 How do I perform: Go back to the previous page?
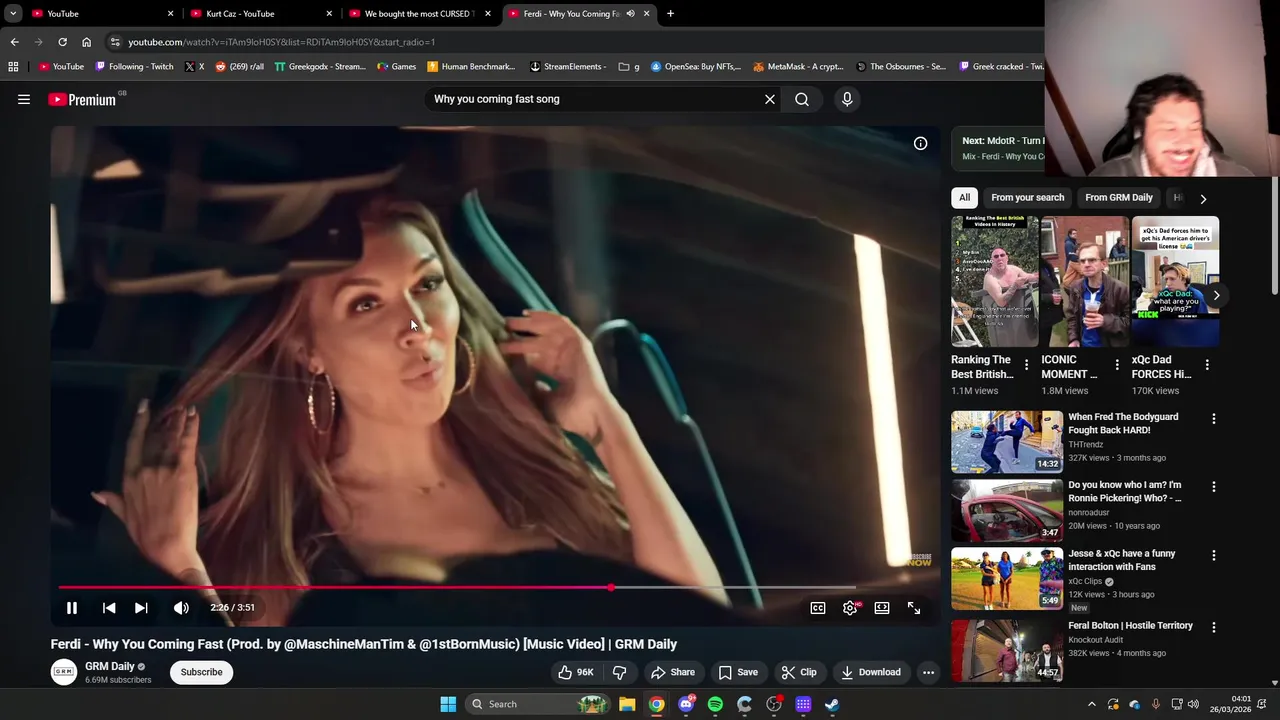coord(14,42)
